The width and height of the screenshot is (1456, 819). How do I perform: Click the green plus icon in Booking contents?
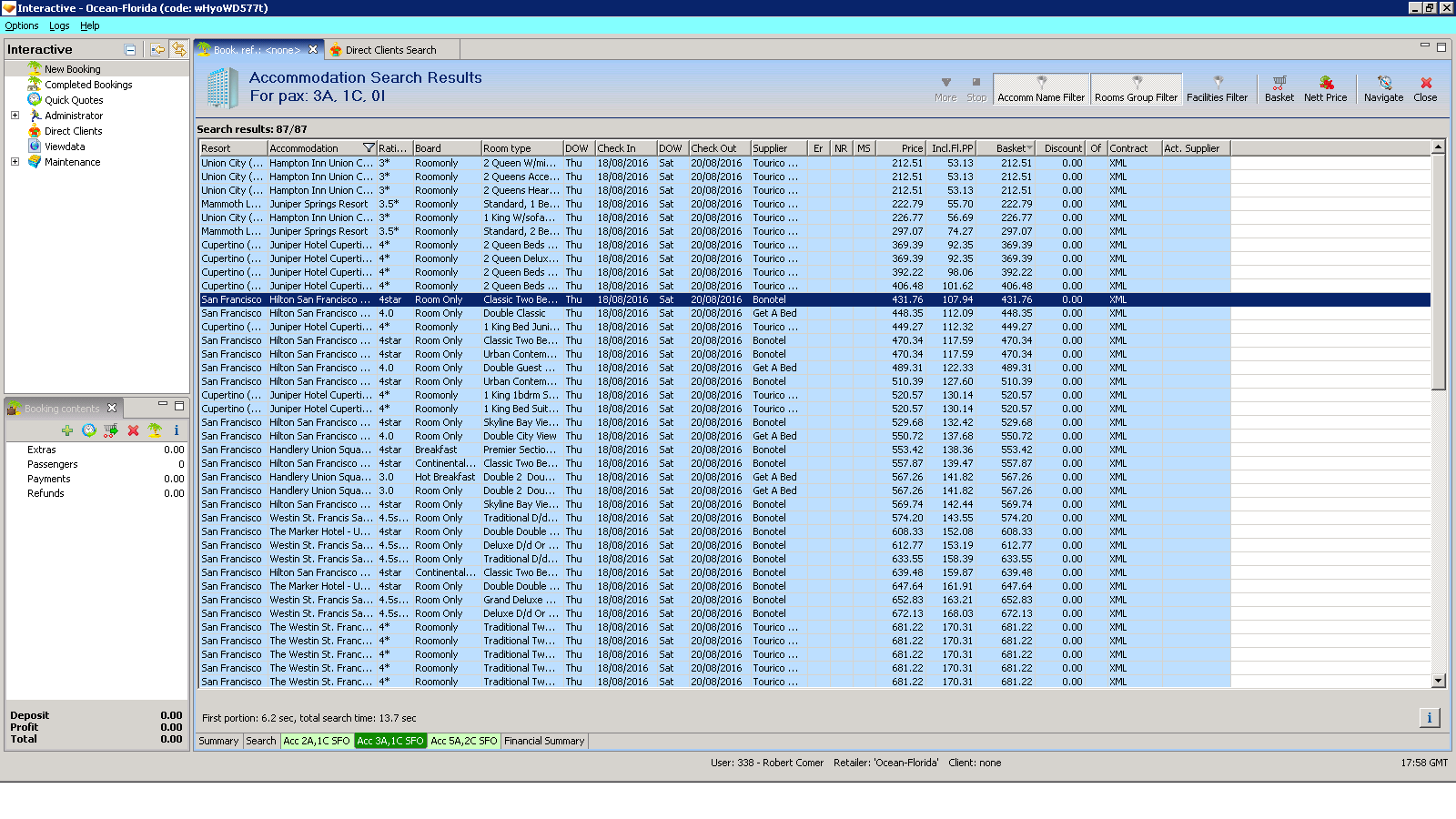click(67, 430)
